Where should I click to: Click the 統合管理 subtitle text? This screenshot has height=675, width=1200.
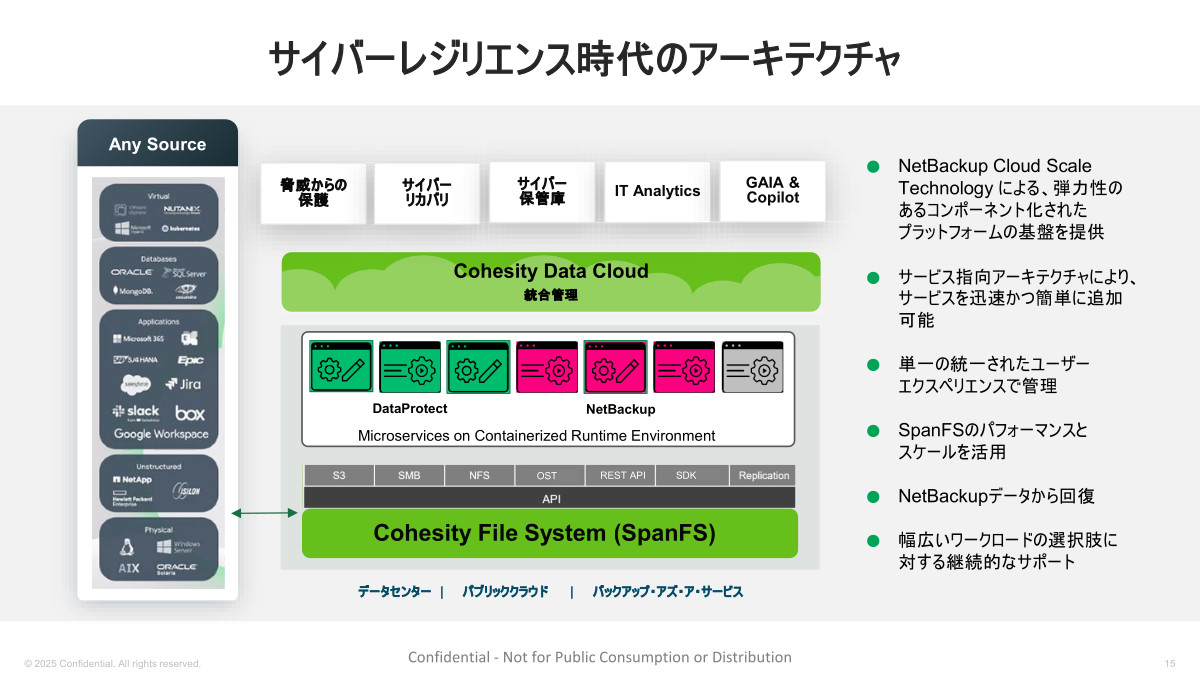point(551,295)
